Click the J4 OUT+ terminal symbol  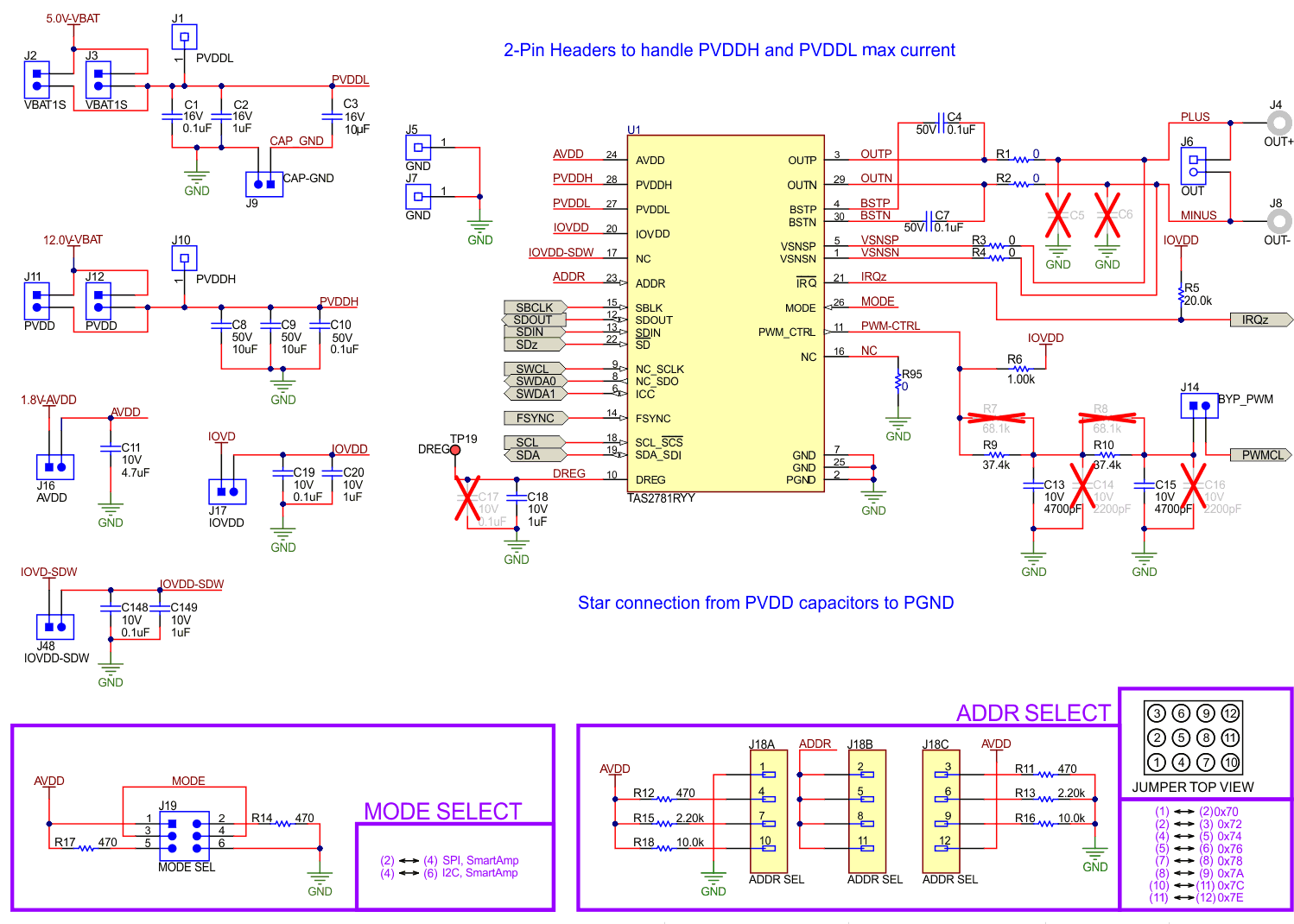(x=1278, y=123)
